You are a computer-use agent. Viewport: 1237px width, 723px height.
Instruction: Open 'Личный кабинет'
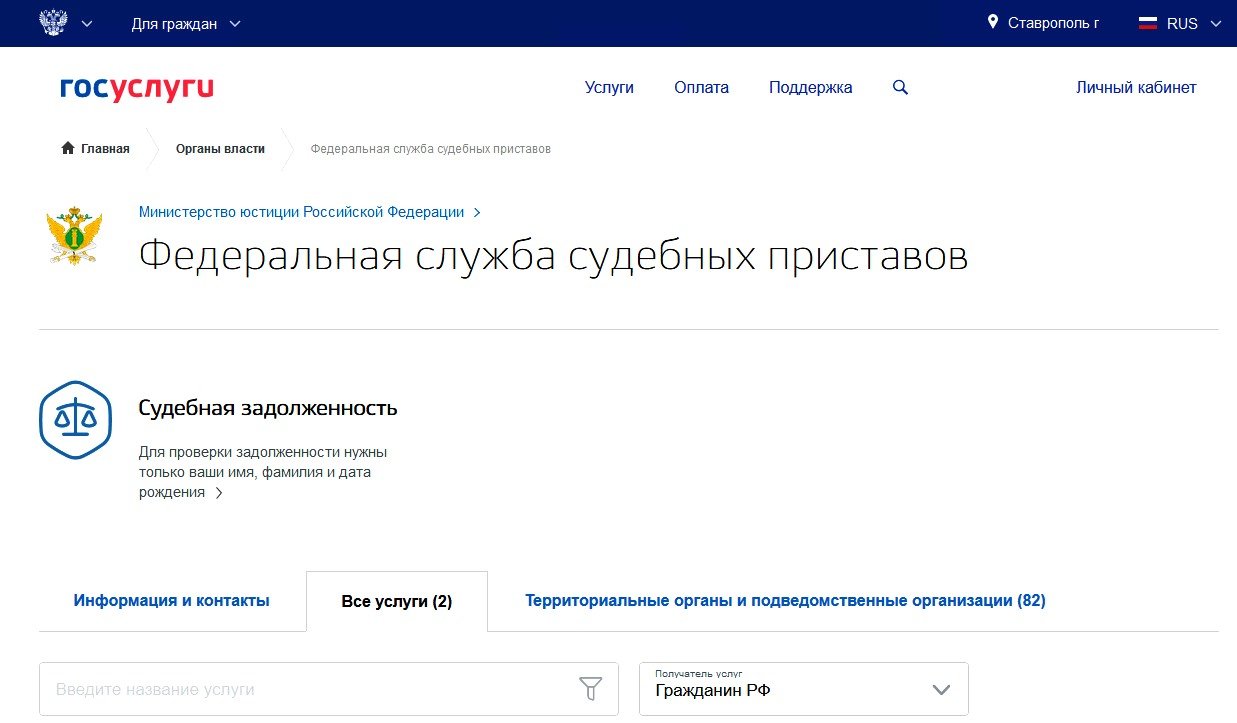1136,88
